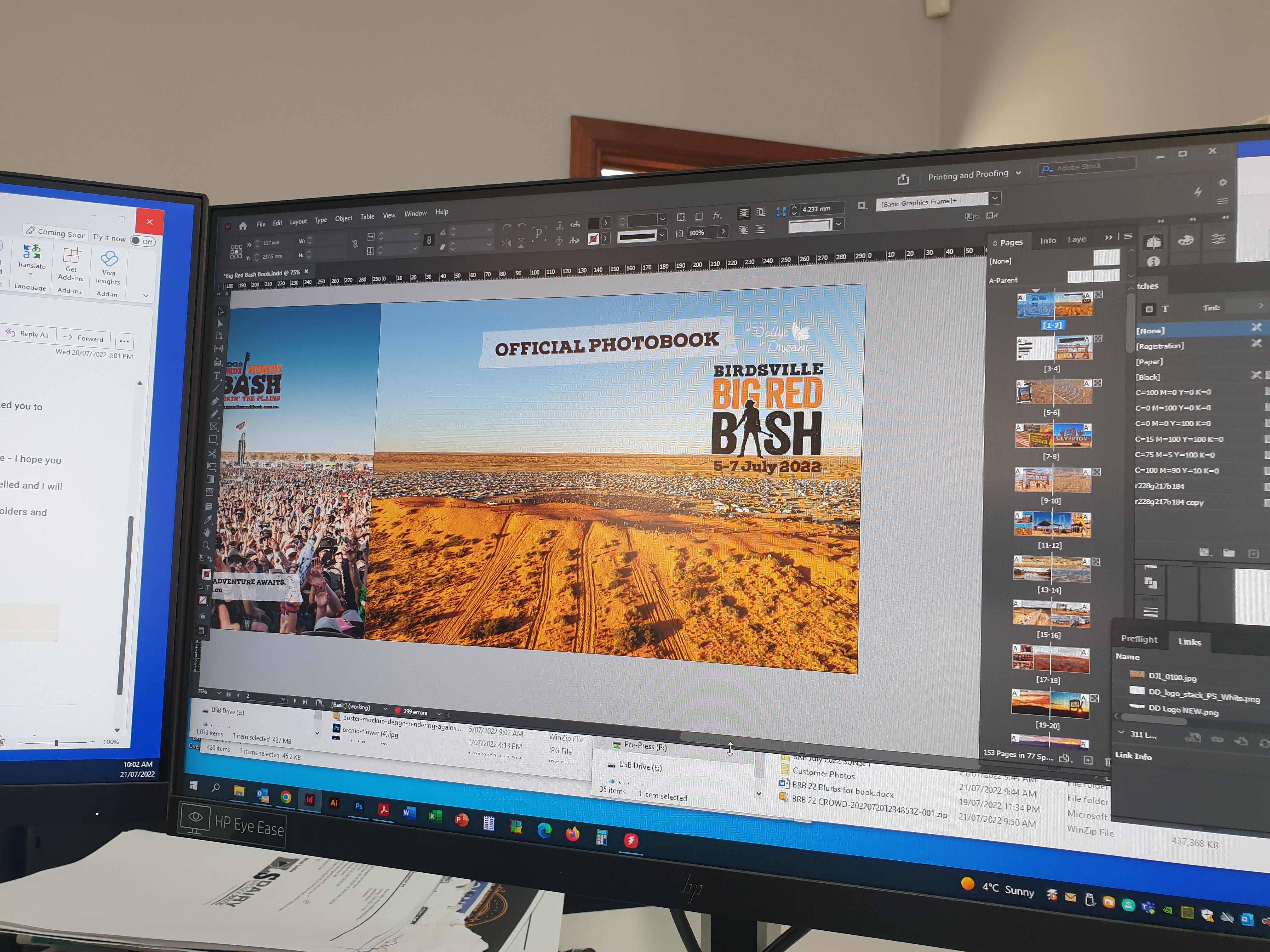The height and width of the screenshot is (952, 1270).
Task: Open Firefox from the Windows taskbar
Action: click(x=572, y=834)
